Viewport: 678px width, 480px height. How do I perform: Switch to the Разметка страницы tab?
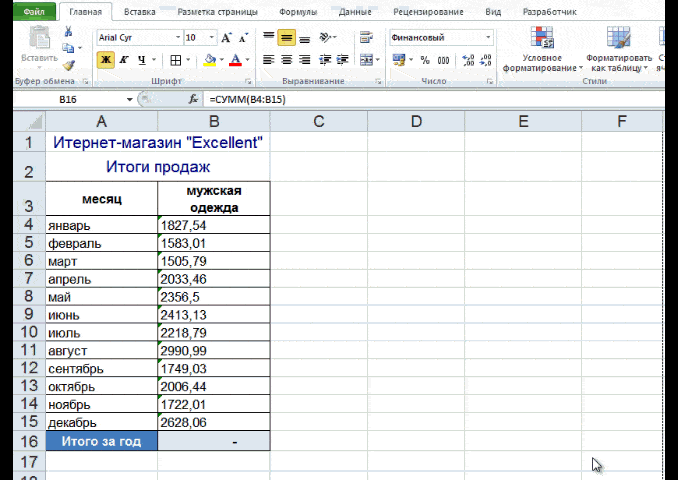(217, 12)
